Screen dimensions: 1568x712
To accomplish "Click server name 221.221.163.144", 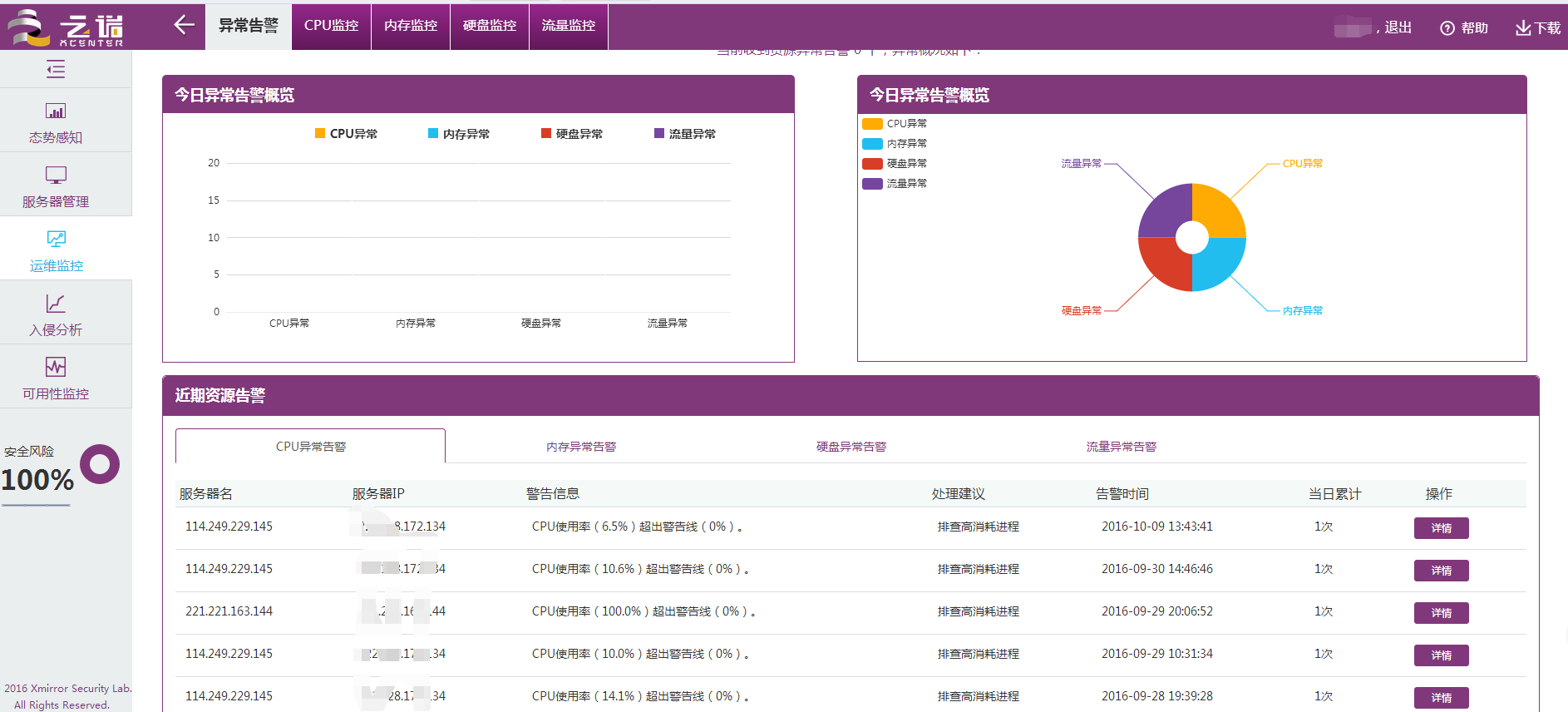I will (229, 611).
